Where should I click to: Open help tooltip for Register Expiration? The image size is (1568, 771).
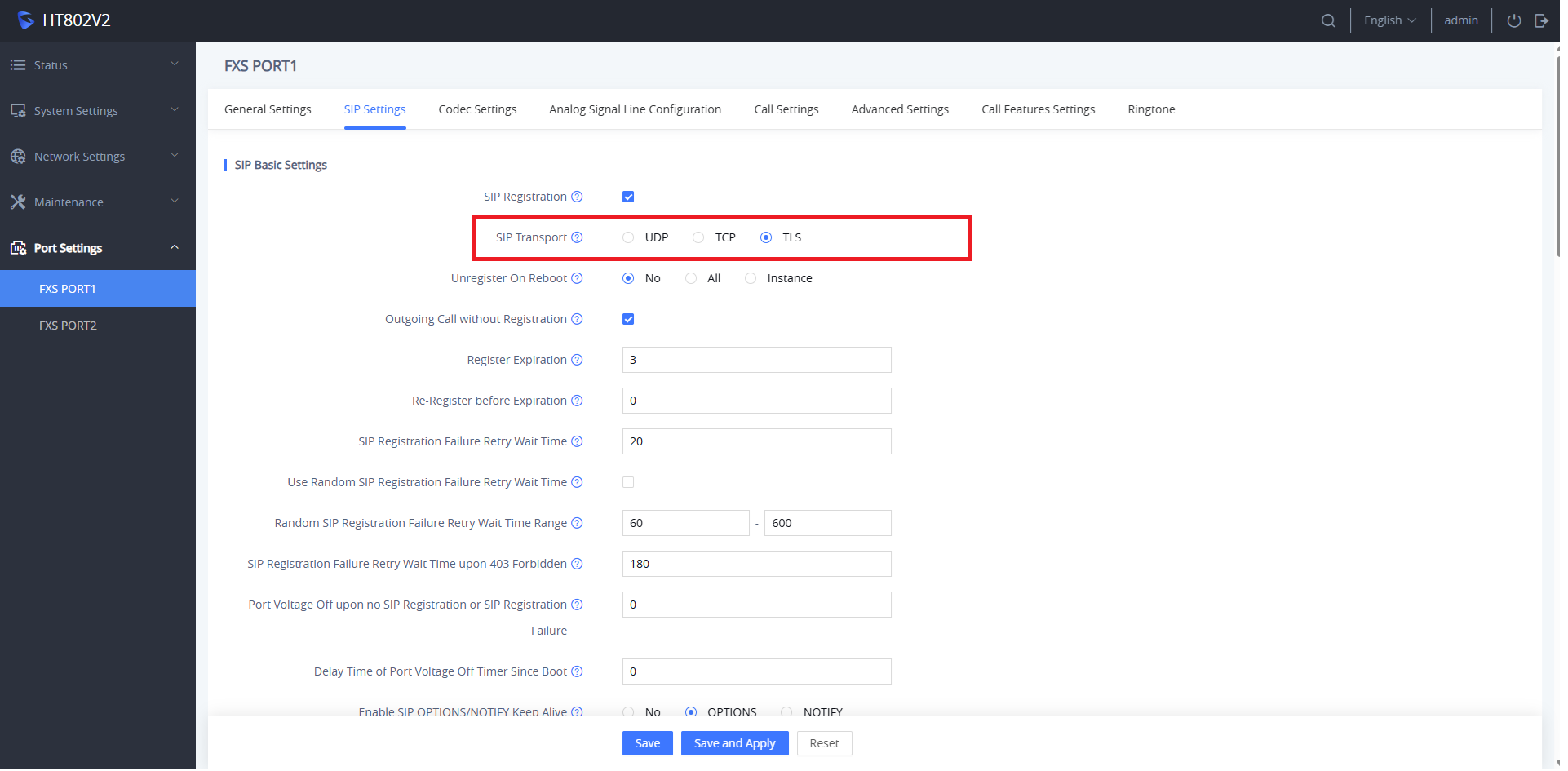pyautogui.click(x=577, y=360)
